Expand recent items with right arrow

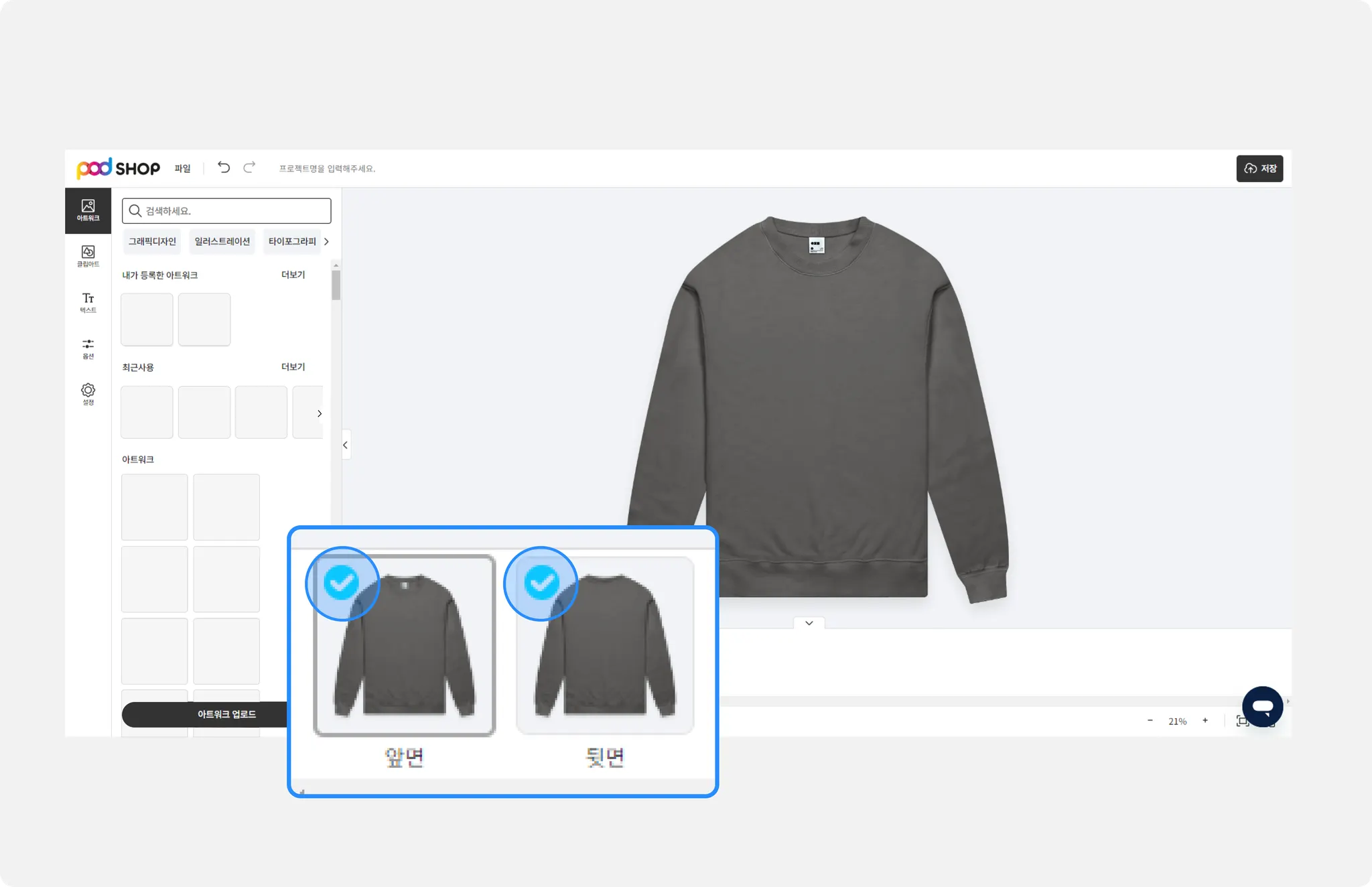320,413
